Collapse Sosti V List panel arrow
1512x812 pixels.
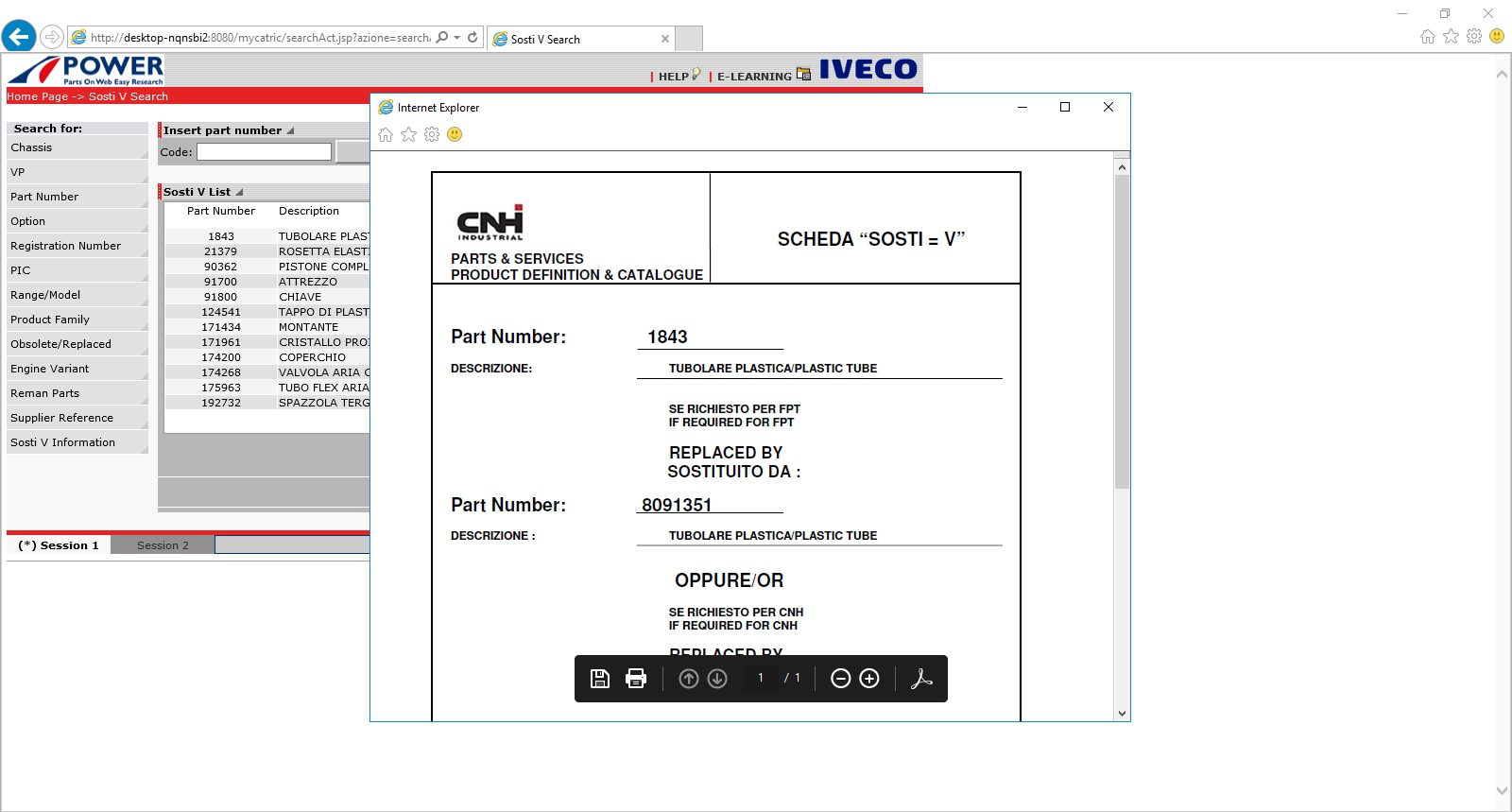pyautogui.click(x=240, y=192)
